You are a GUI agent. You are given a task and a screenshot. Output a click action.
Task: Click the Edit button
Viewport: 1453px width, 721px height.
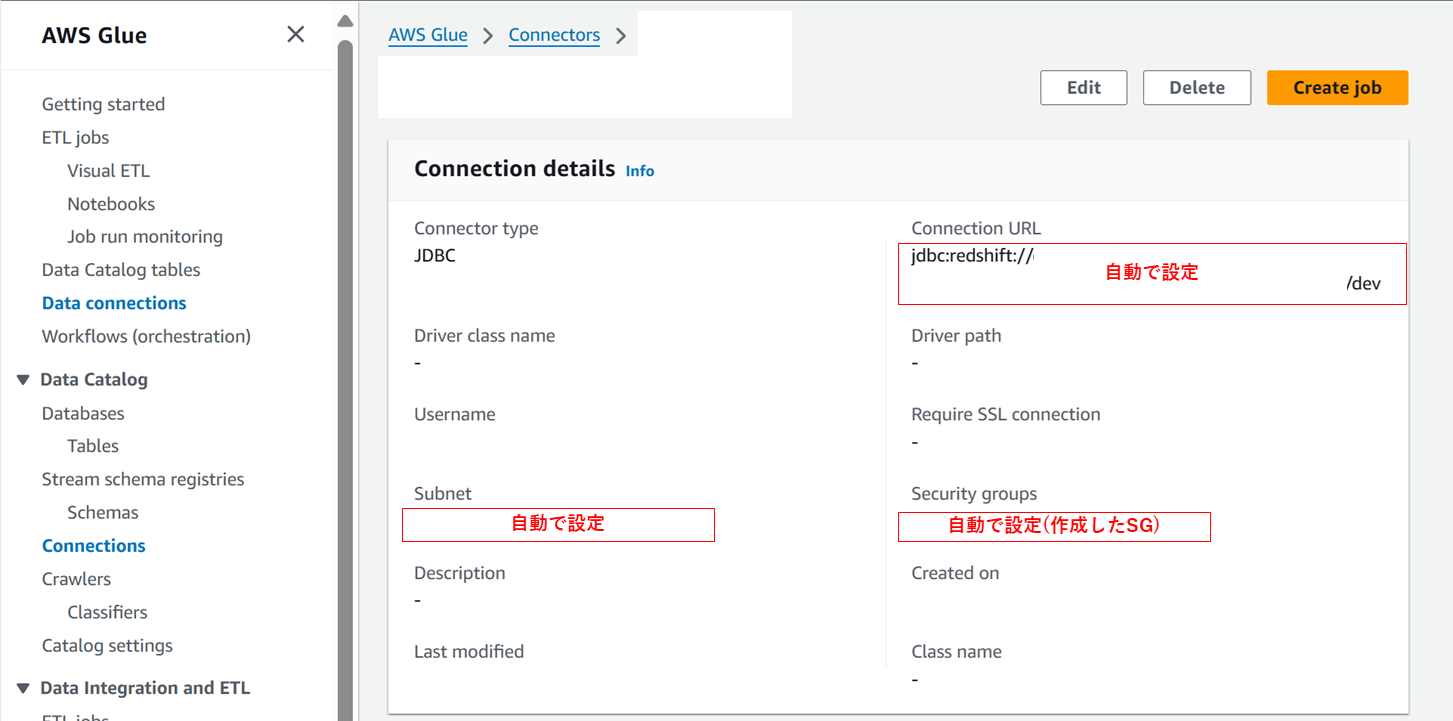1083,87
